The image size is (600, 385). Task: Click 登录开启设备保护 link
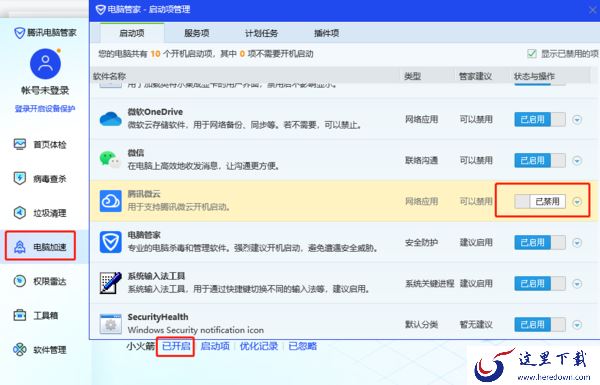click(x=45, y=109)
